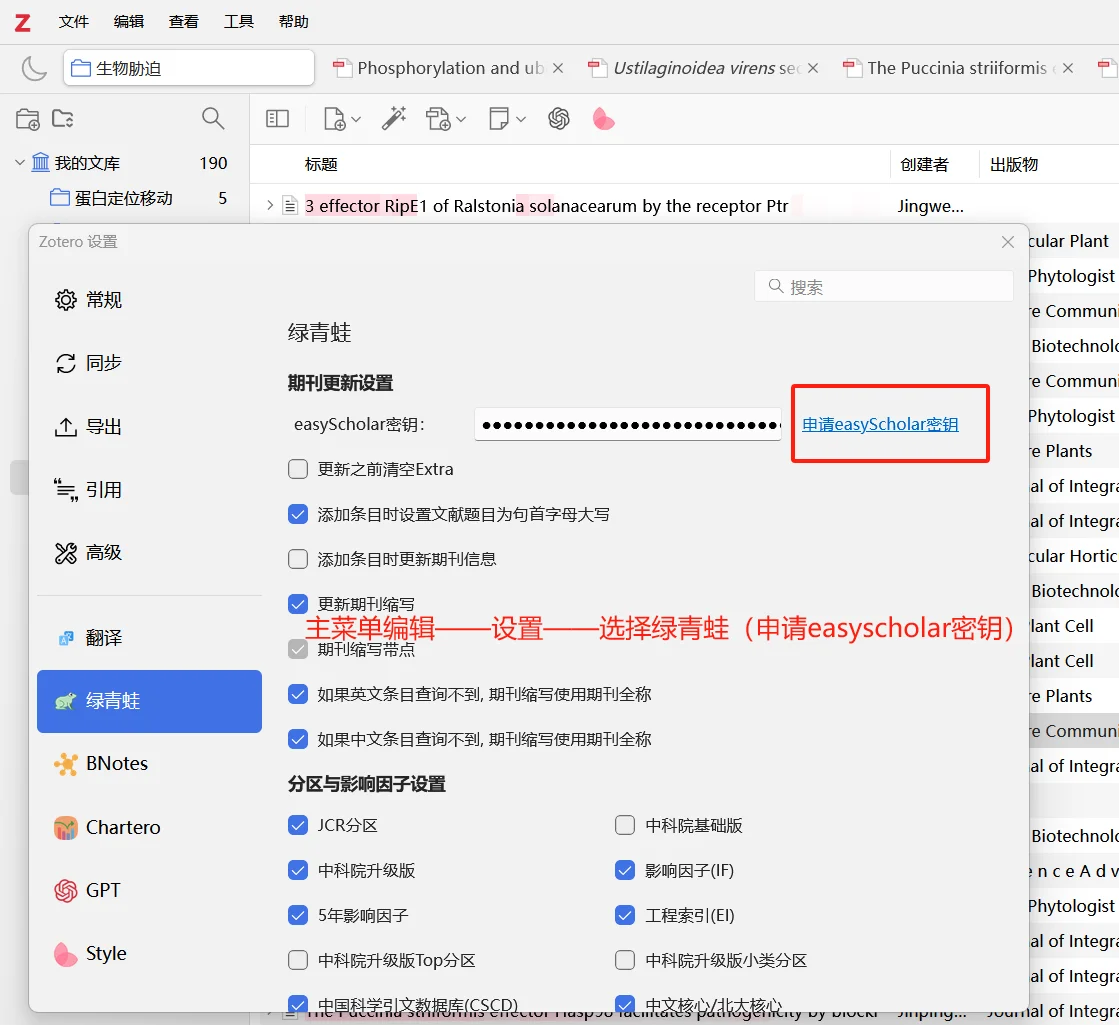This screenshot has width=1119, height=1025.
Task: Click the easyScholar密钥 password field
Action: (x=628, y=424)
